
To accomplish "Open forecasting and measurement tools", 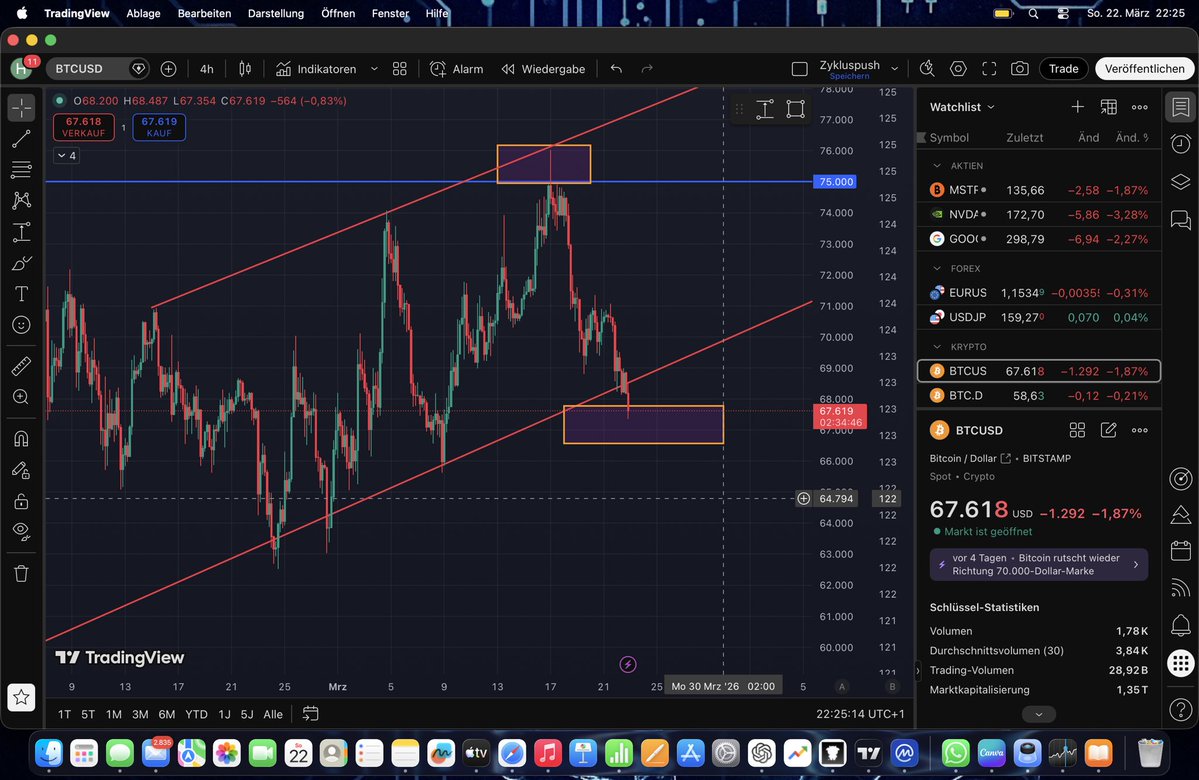I will click(21, 232).
